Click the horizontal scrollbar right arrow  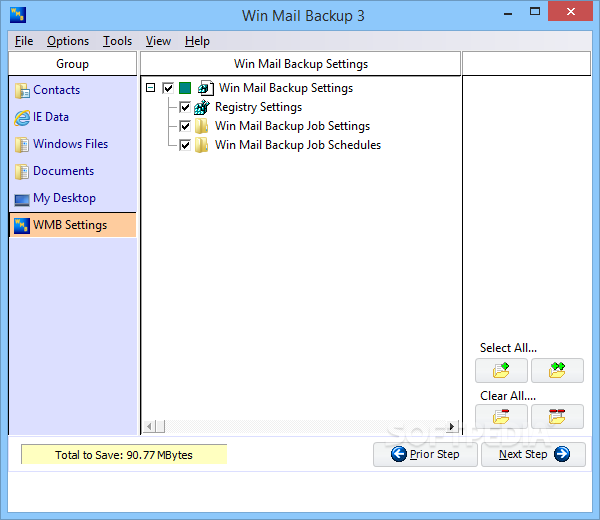click(x=452, y=426)
